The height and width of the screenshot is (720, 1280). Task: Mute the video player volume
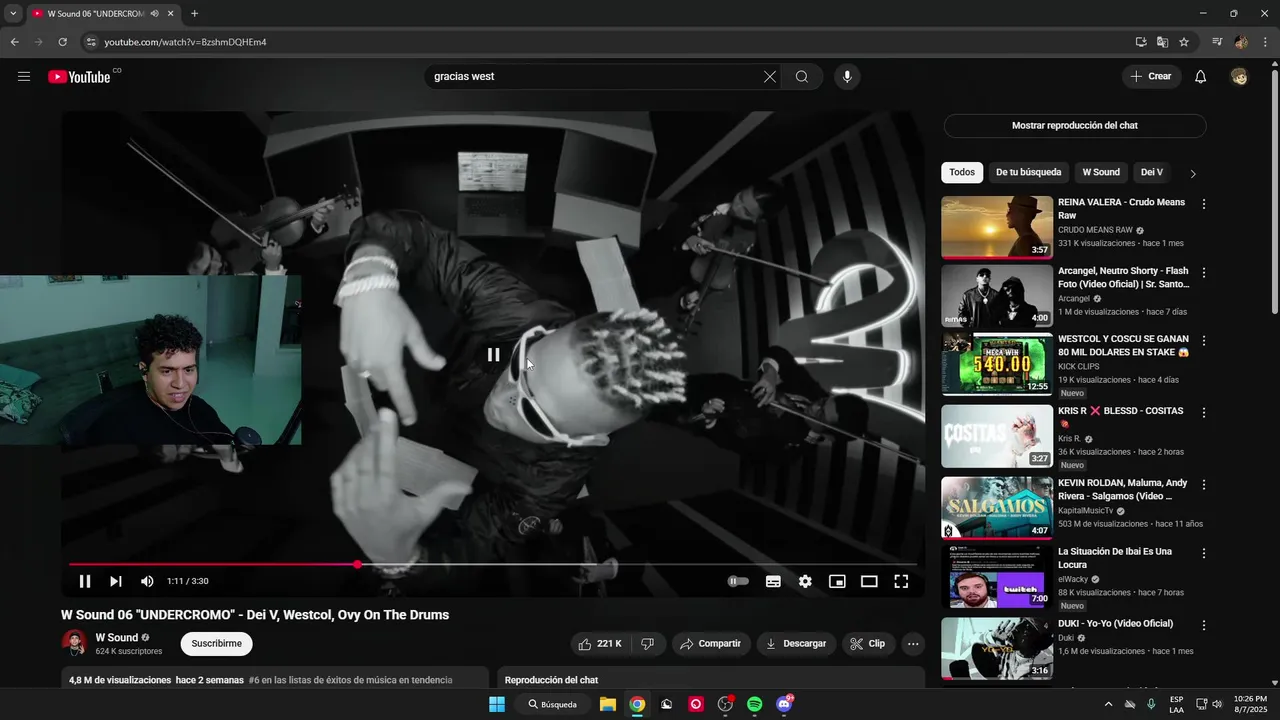point(147,581)
